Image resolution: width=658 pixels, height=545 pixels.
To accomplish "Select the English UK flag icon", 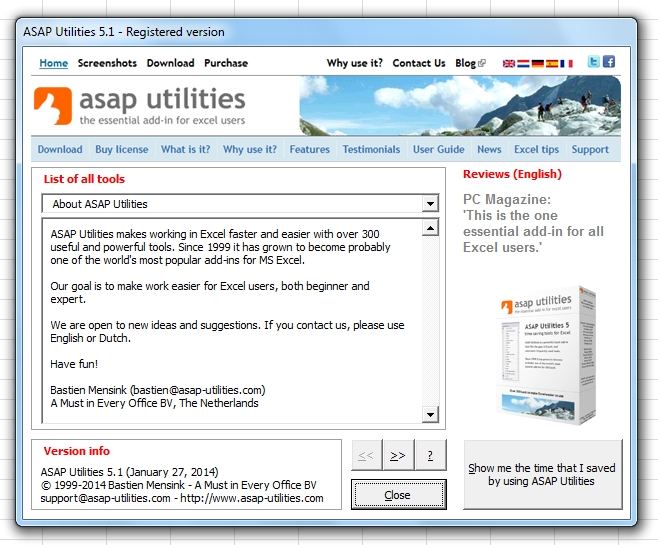I will tap(509, 64).
